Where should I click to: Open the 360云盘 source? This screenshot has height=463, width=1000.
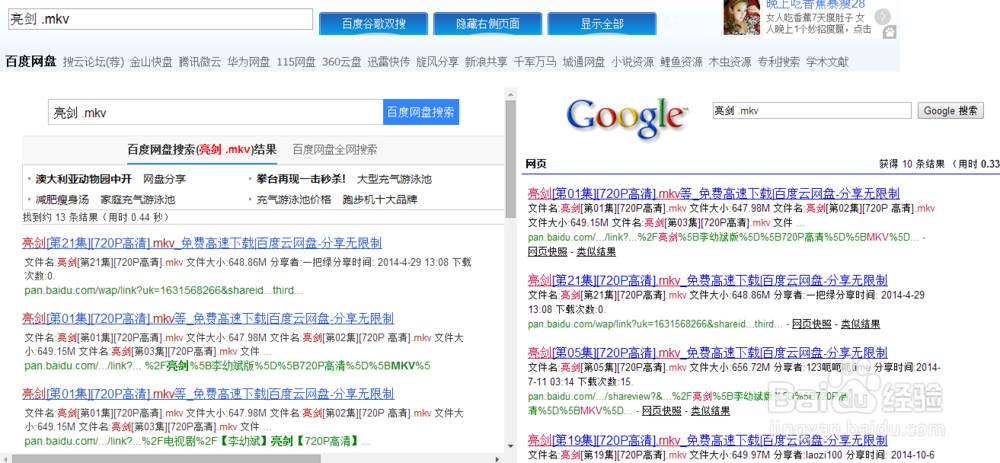pos(341,62)
